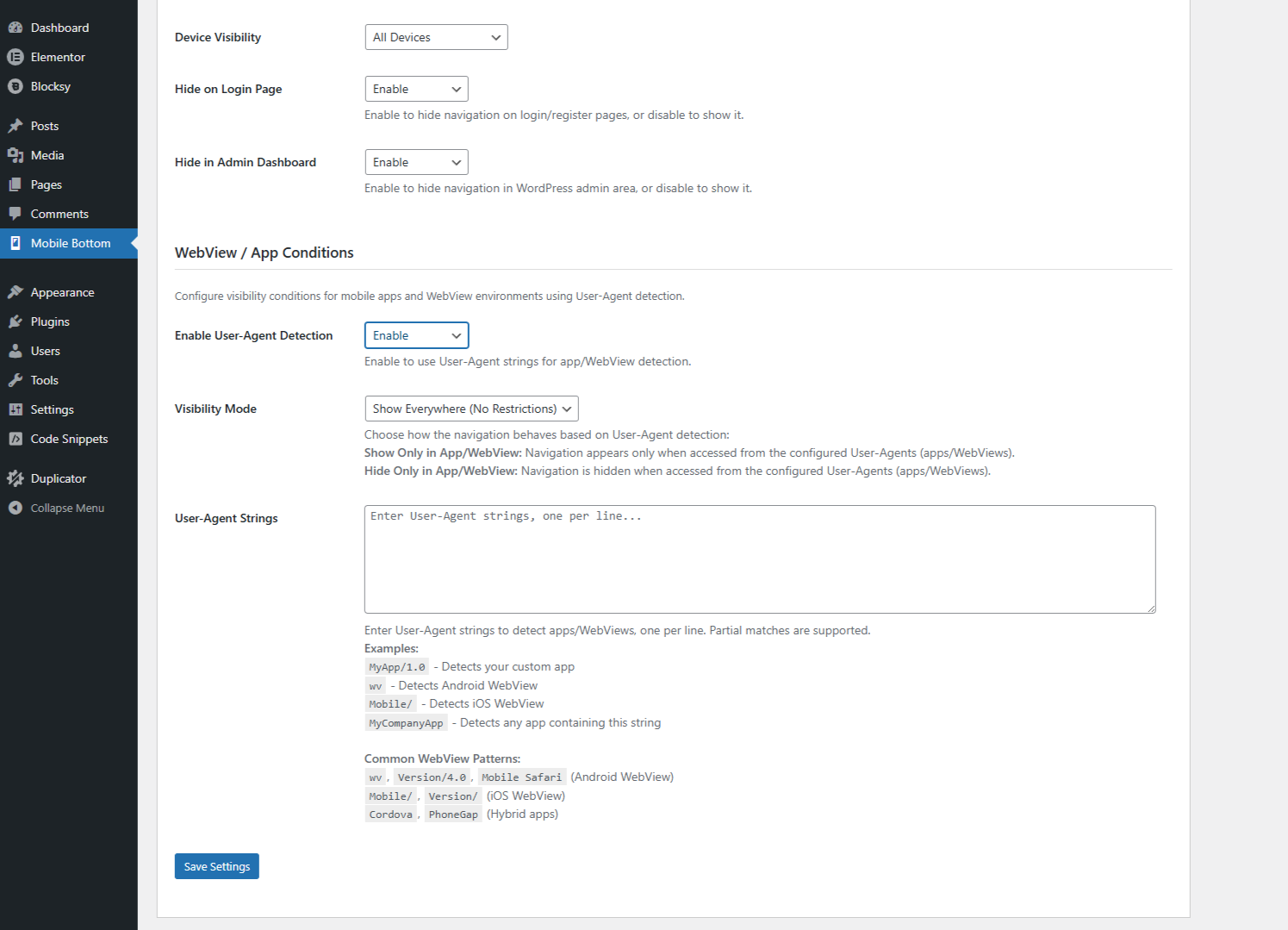Click the Tools wrench icon
Viewport: 1288px width, 930px height.
click(x=15, y=380)
